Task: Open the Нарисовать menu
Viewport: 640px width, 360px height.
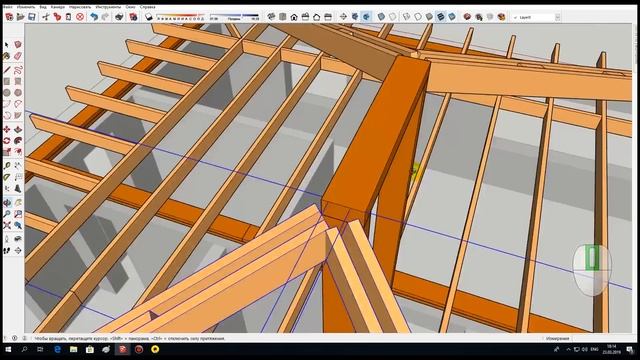Action: tap(80, 7)
